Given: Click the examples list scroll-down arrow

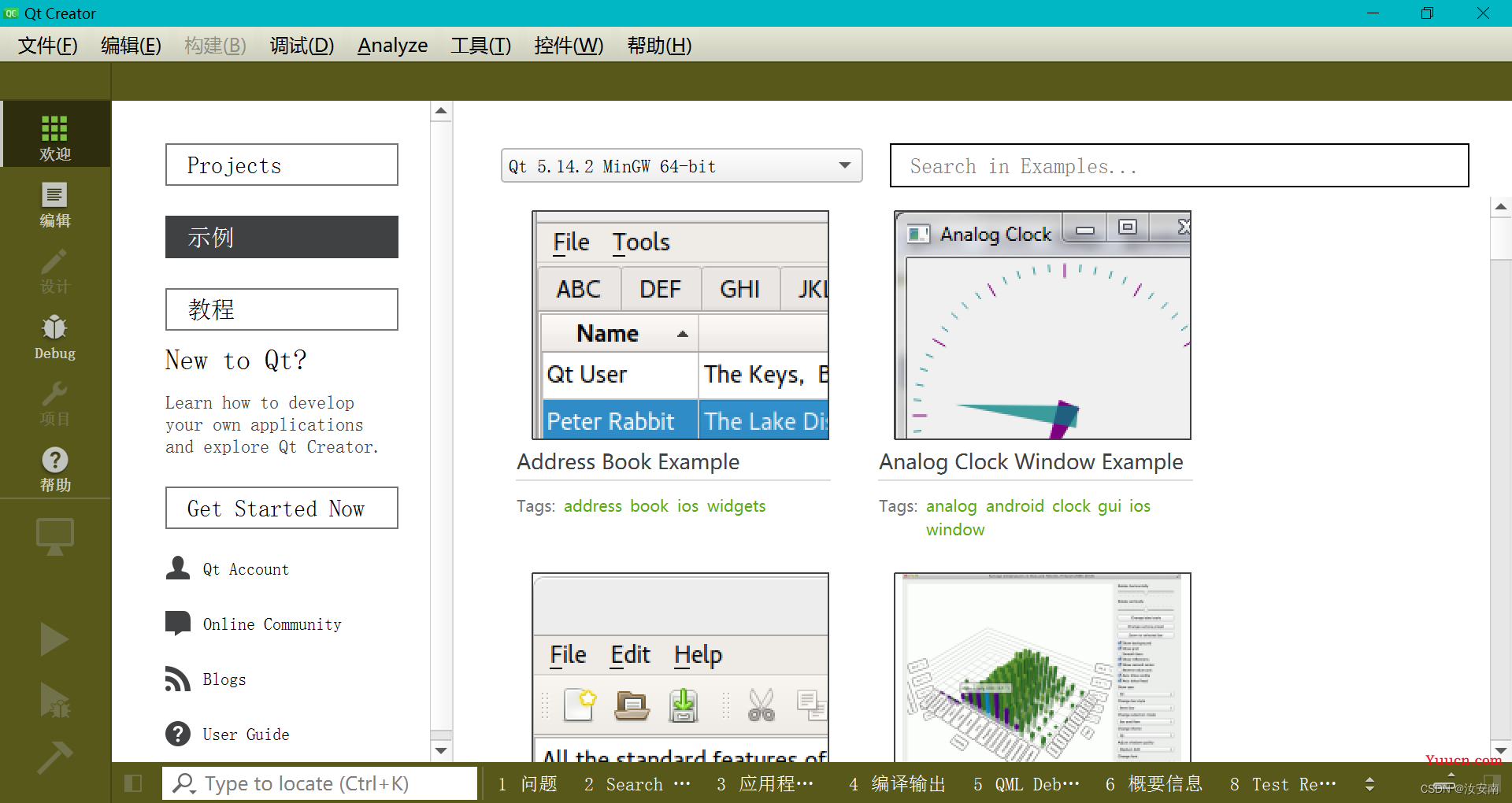Looking at the screenshot, I should click(1501, 750).
